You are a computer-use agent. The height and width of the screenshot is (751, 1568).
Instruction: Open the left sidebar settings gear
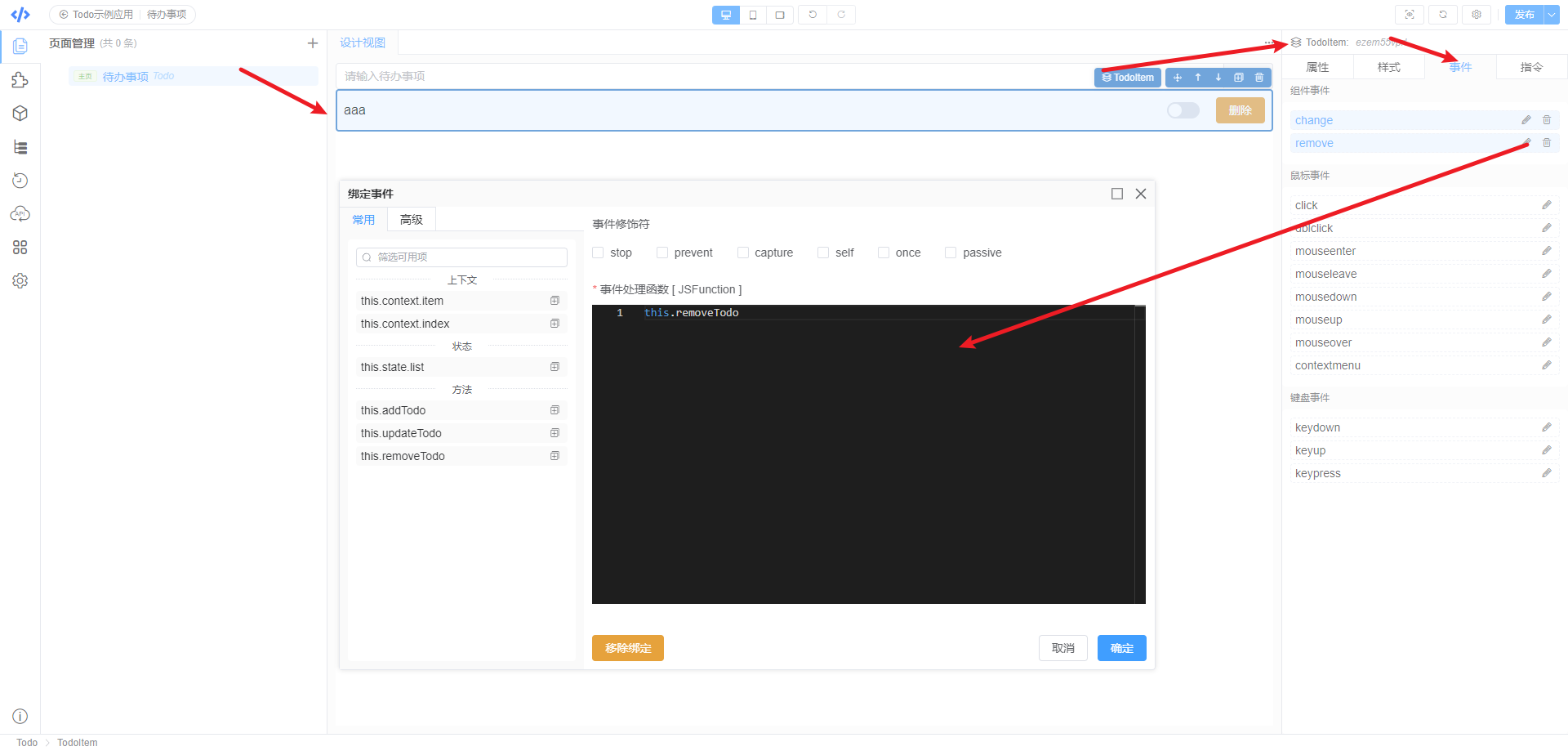[x=20, y=281]
